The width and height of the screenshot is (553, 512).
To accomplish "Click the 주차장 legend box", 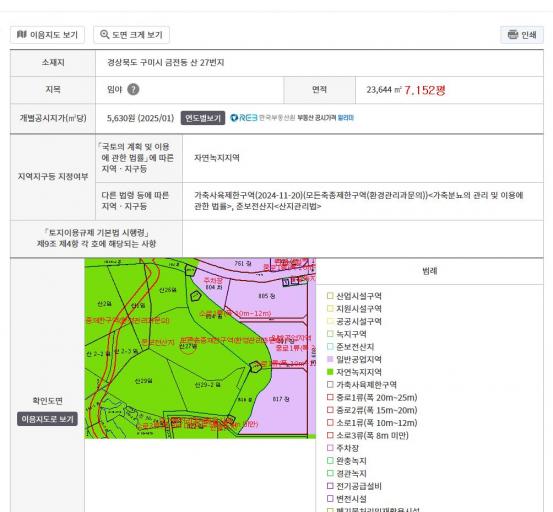I will 330,448.
